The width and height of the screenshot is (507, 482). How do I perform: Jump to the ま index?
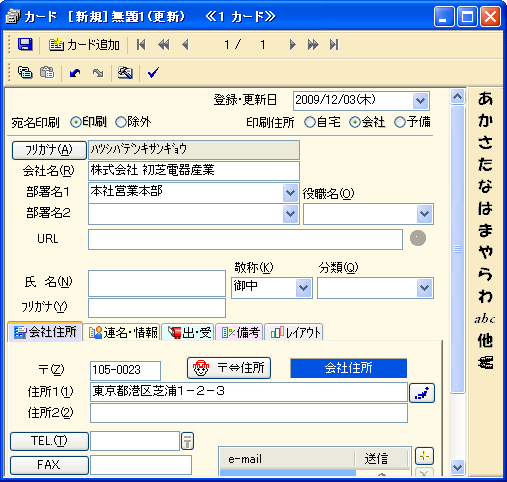(x=485, y=230)
